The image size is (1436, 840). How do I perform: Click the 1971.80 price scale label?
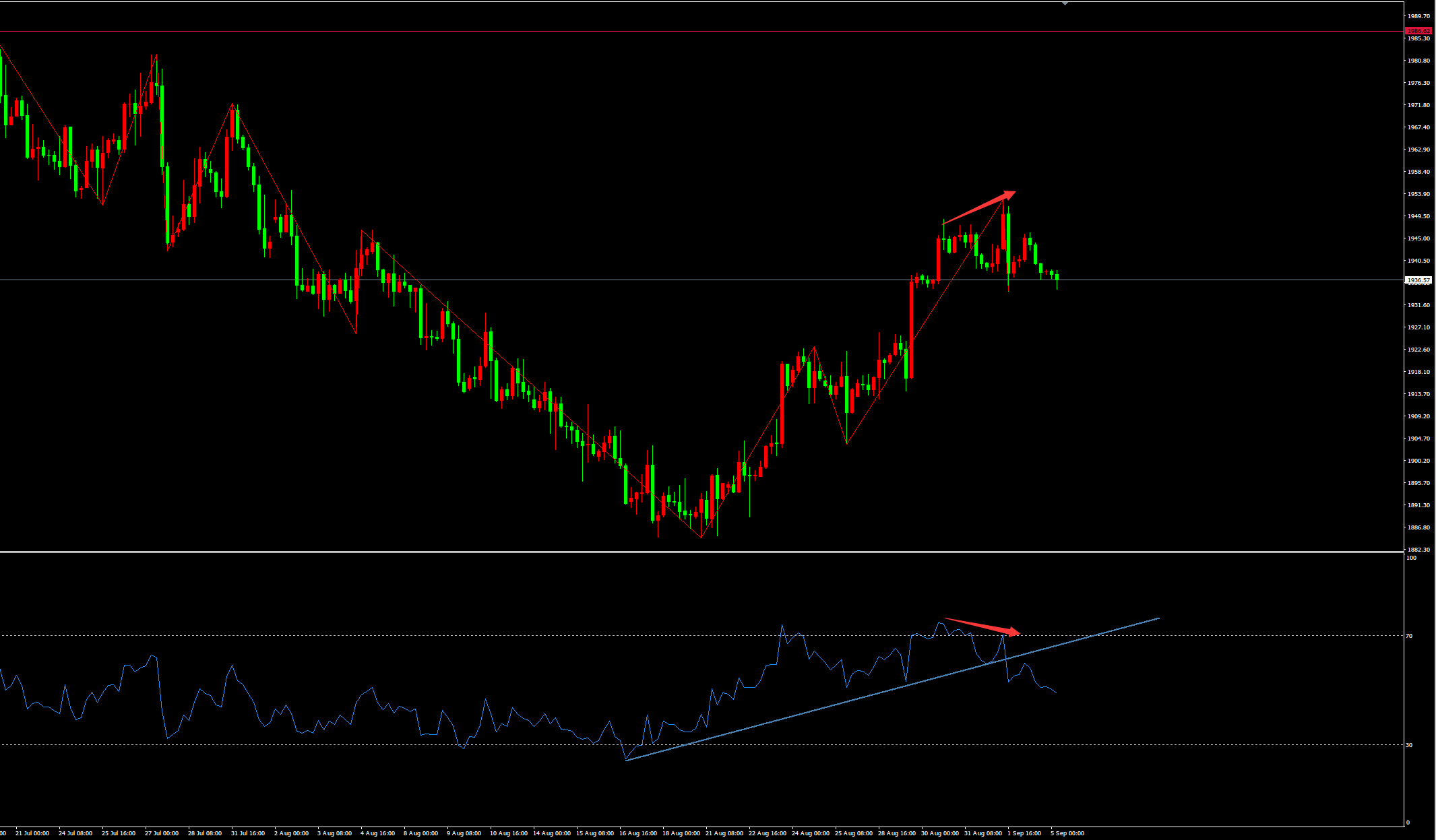pos(1418,105)
